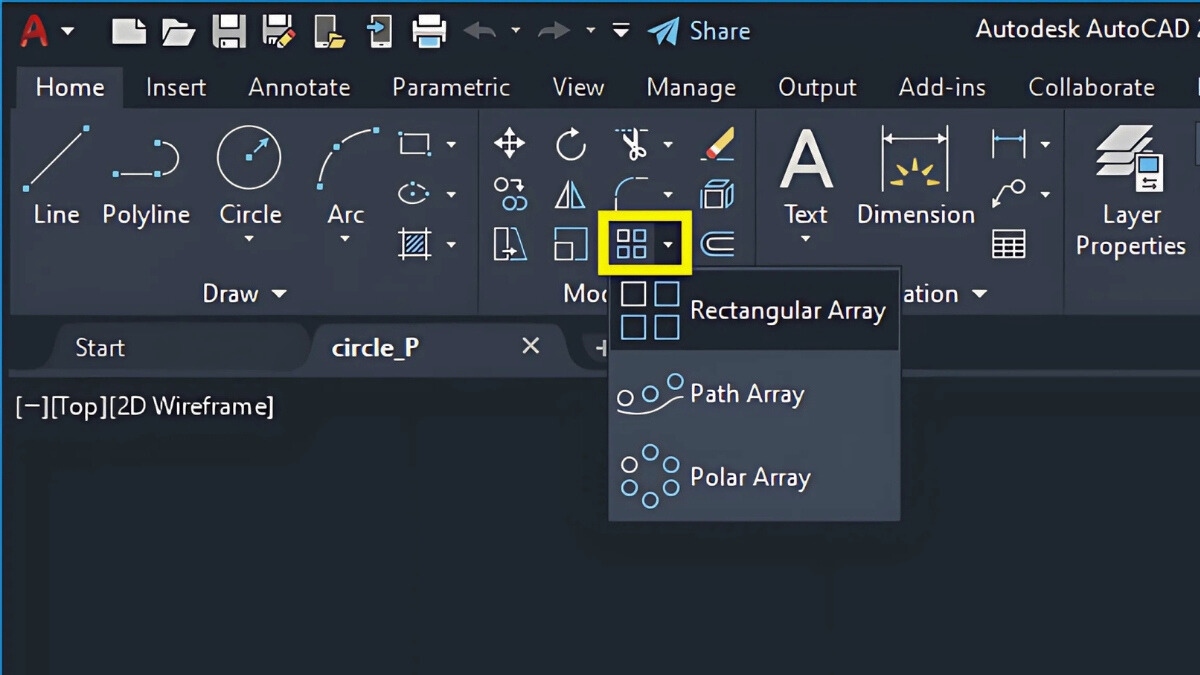The height and width of the screenshot is (675, 1200).
Task: Choose Polar Array from the menu
Action: [x=754, y=477]
